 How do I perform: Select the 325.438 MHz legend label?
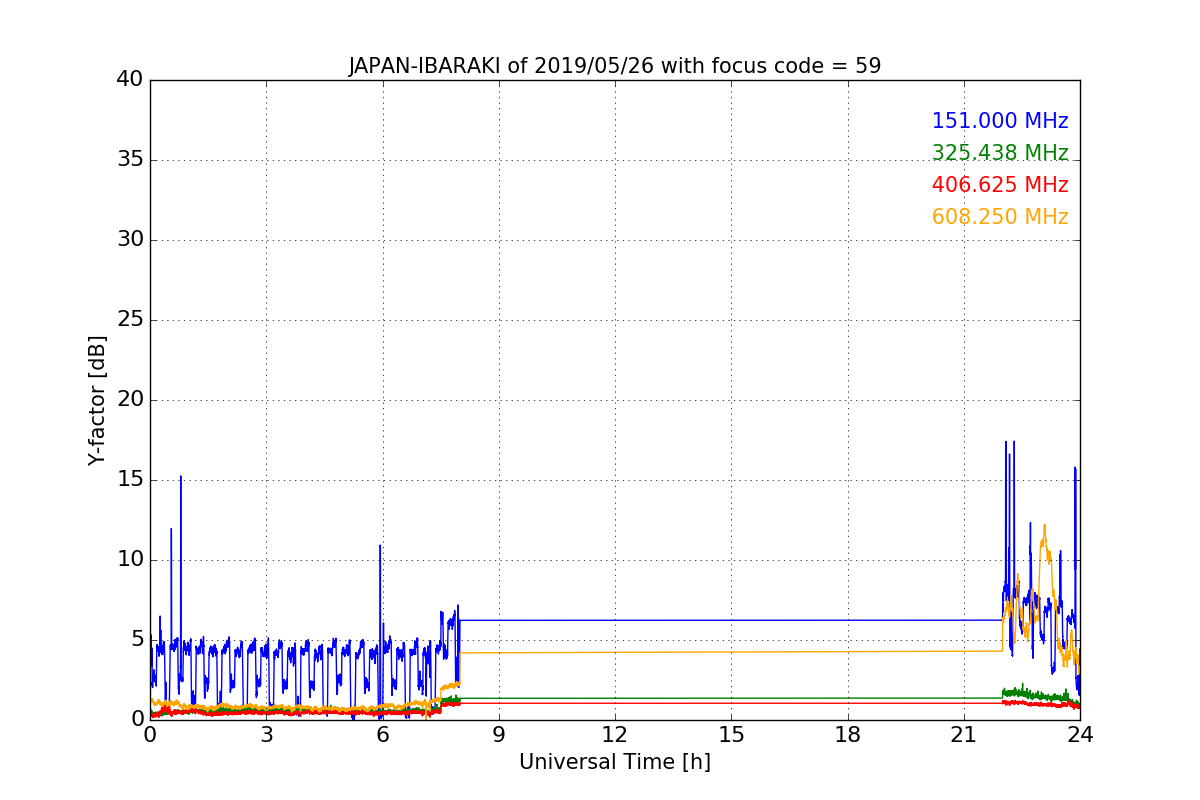[1000, 153]
